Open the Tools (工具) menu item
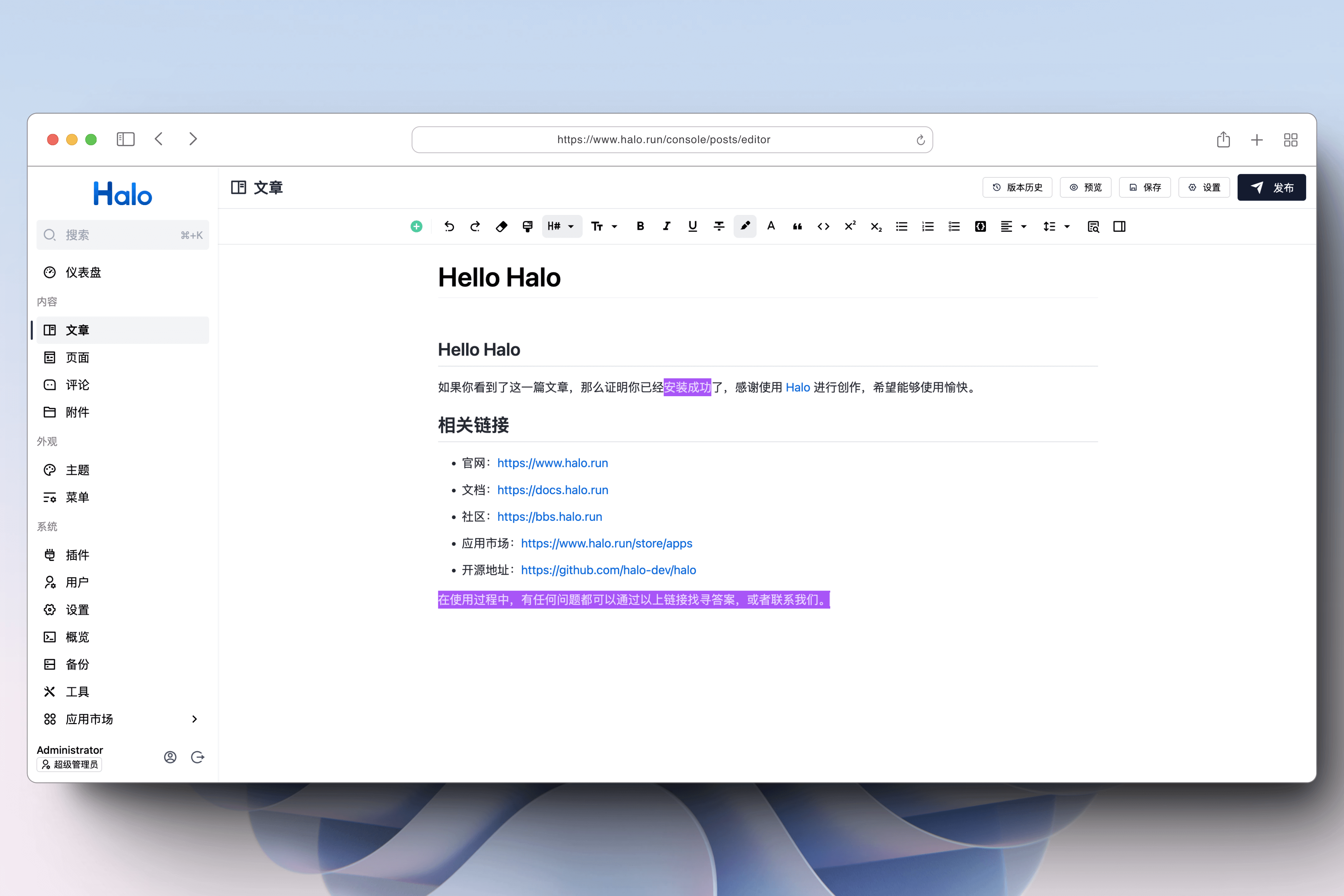1344x896 pixels. [123, 692]
